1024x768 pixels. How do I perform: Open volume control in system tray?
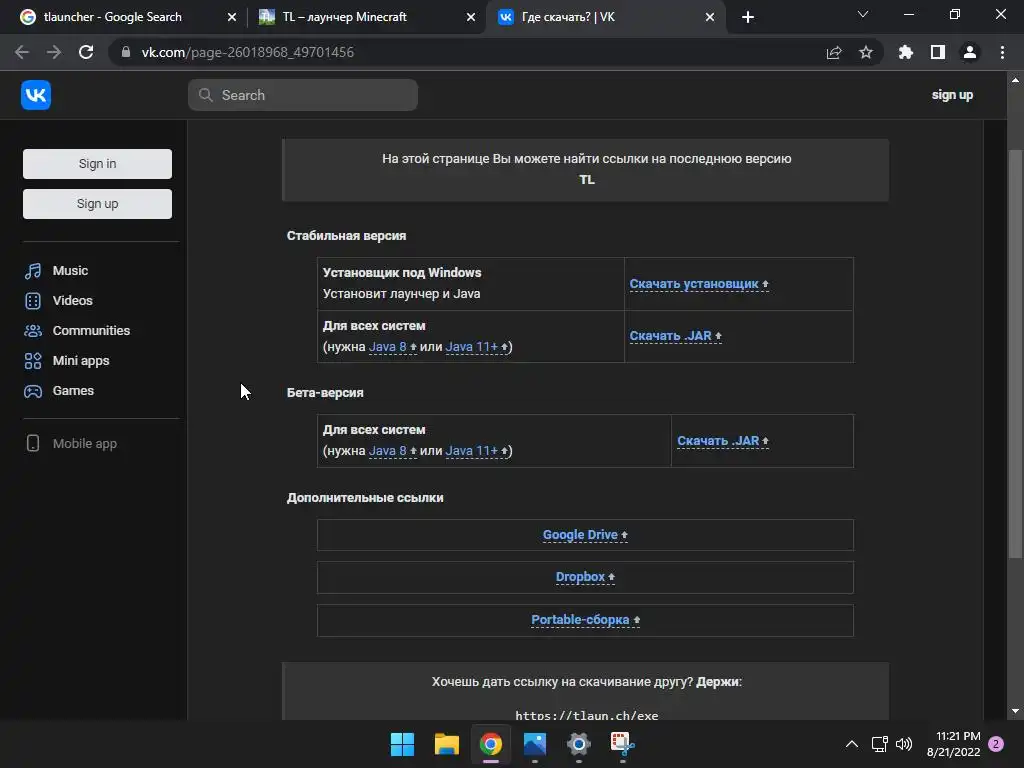tap(904, 744)
